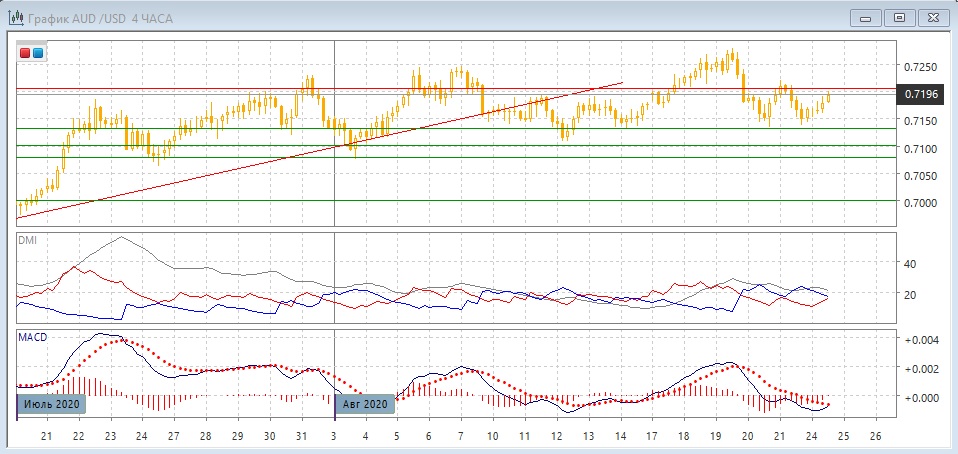Maximize the AUD/USD chart window
This screenshot has width=958, height=454.
[899, 17]
